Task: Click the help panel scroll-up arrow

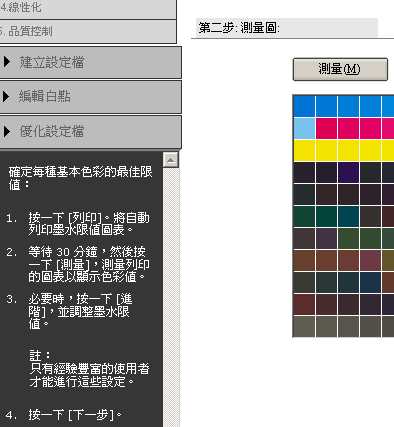Action: (171, 160)
